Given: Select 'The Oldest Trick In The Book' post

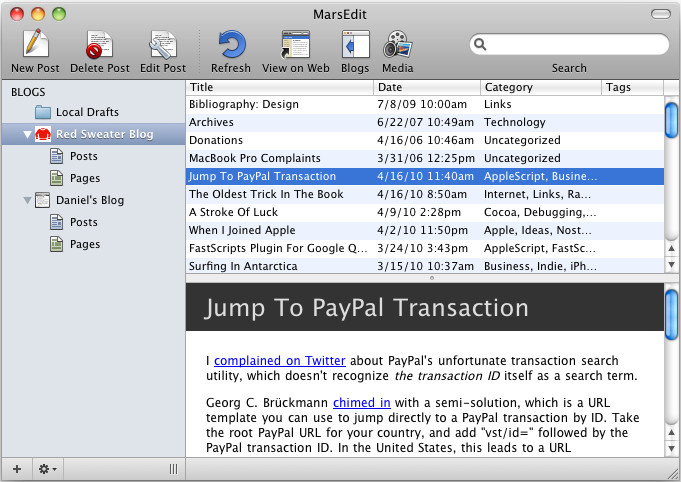Looking at the screenshot, I should click(x=266, y=194).
